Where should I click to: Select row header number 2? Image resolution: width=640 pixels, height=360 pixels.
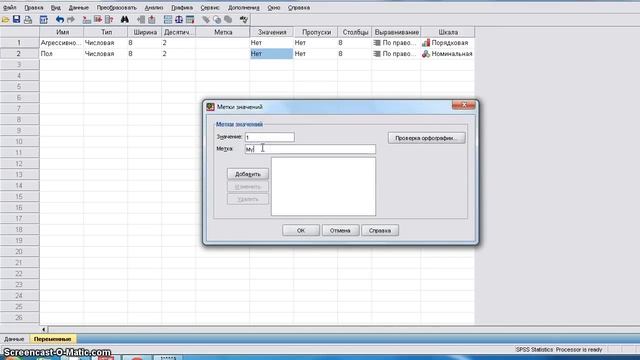20,53
